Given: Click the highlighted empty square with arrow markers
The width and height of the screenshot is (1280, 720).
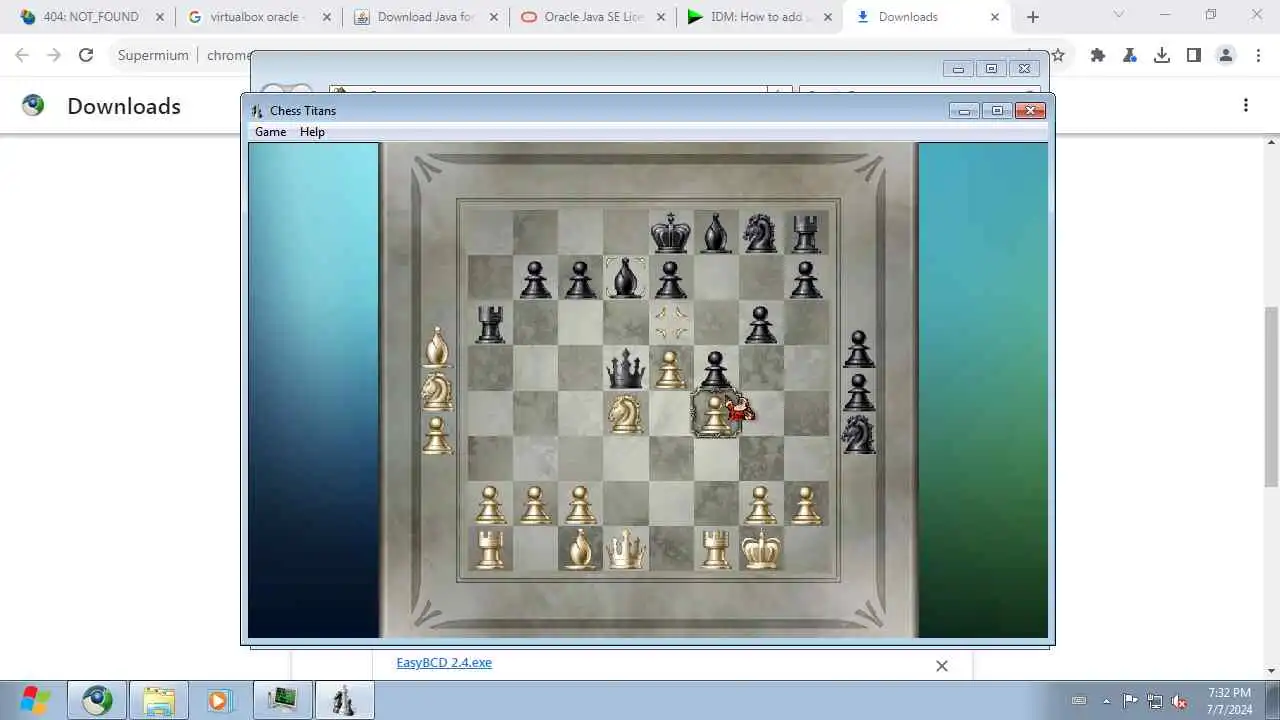Looking at the screenshot, I should coord(670,323).
